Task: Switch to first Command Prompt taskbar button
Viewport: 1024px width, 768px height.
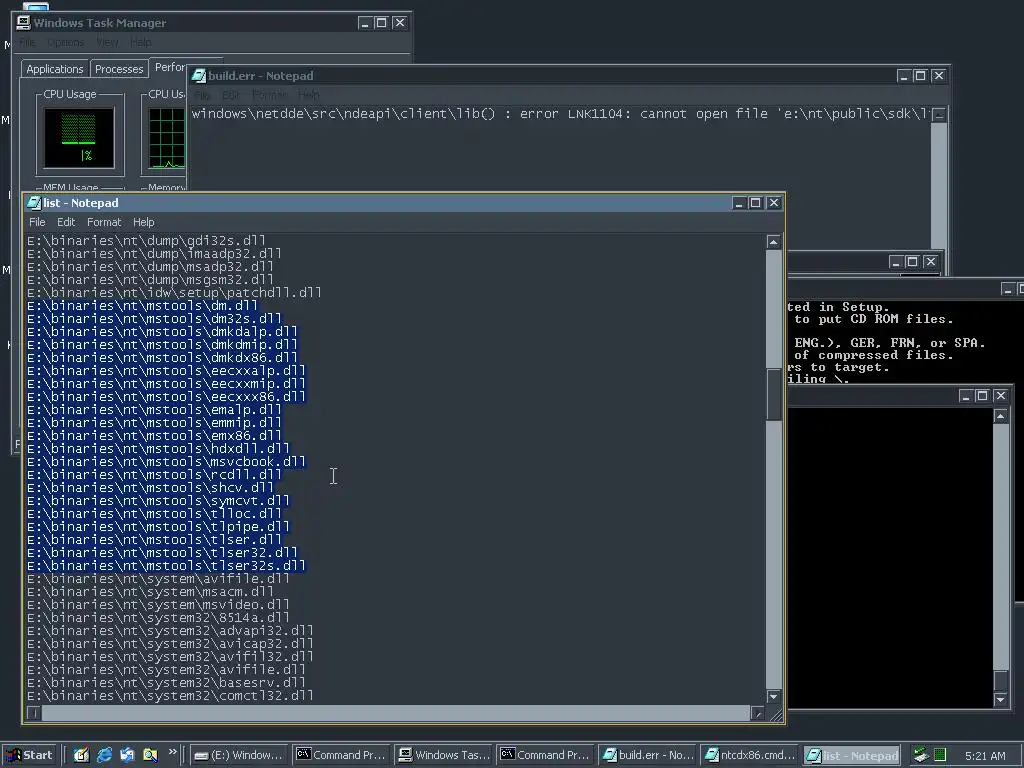Action: 340,755
